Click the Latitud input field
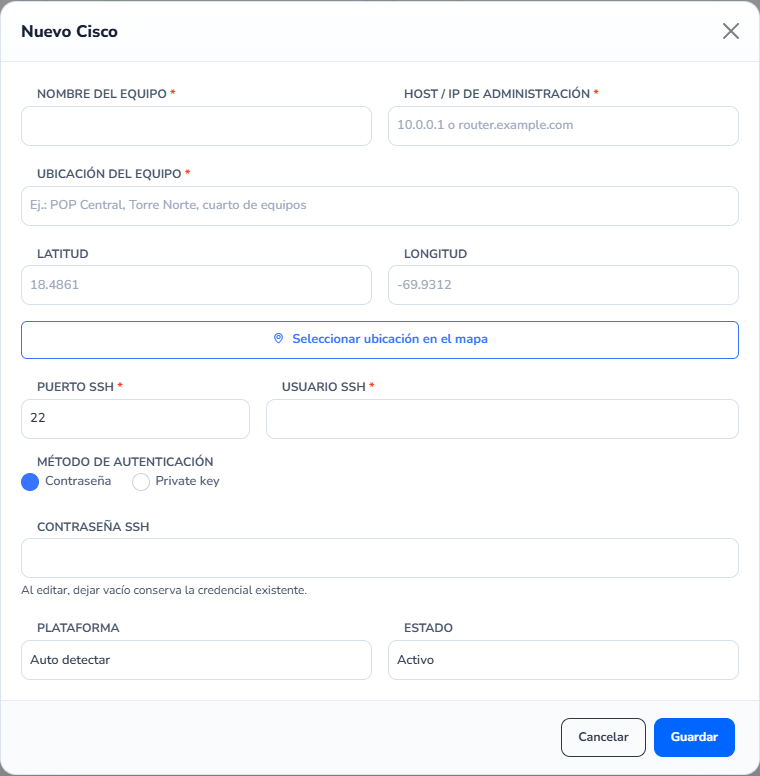The image size is (760, 776). (x=196, y=285)
